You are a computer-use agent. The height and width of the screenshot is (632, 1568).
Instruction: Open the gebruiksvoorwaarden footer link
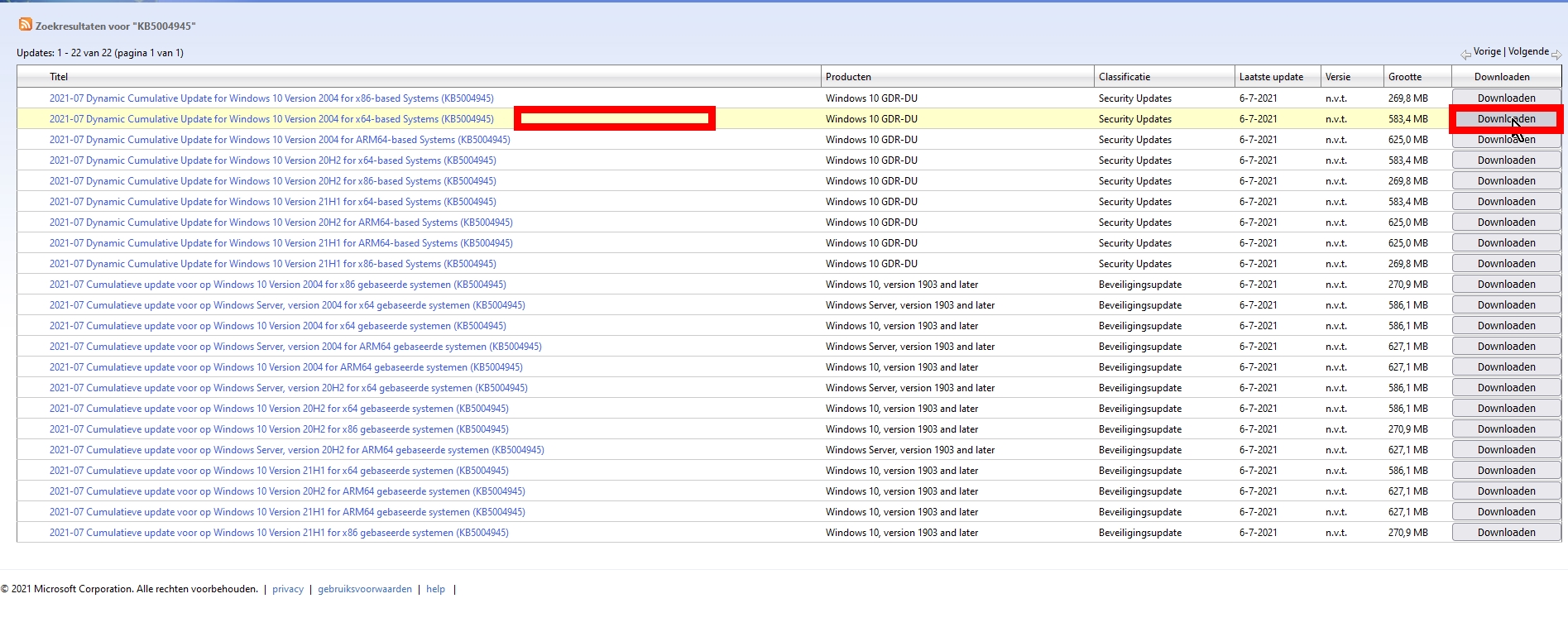(x=365, y=589)
